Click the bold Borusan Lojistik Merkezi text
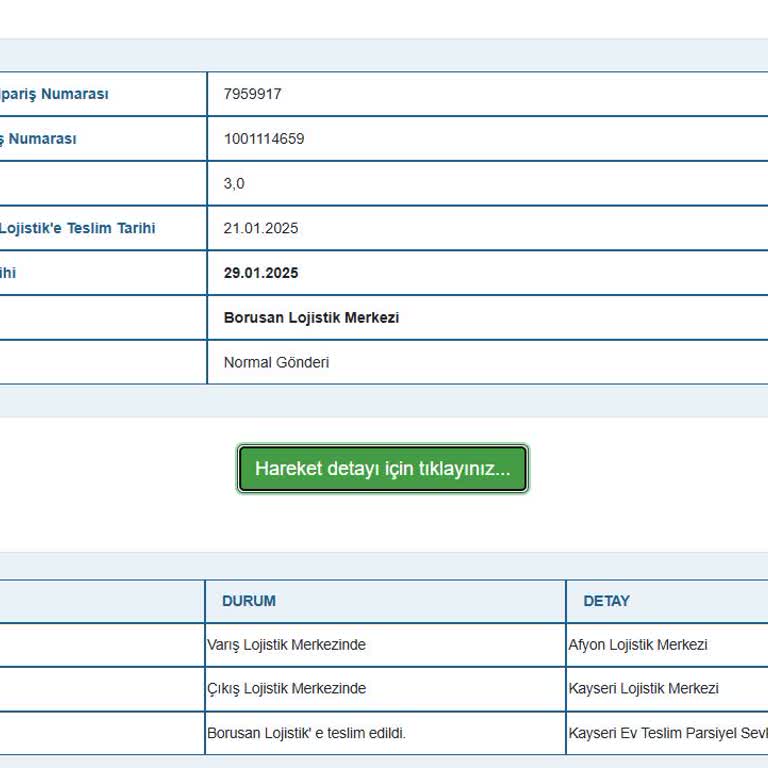This screenshot has height=768, width=768. [311, 317]
